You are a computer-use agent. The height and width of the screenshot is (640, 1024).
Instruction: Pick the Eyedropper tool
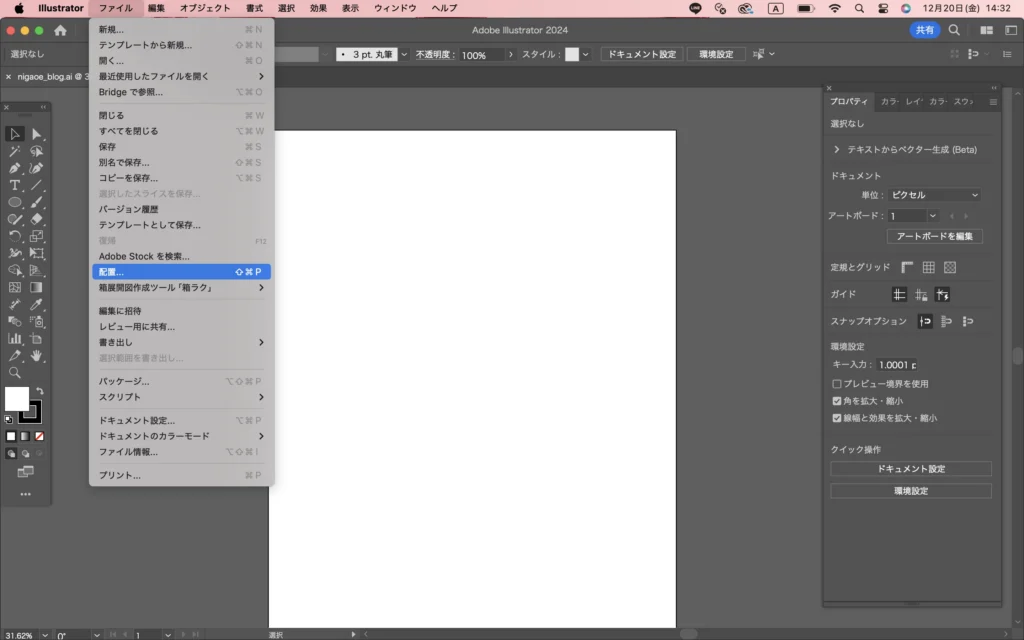37,304
